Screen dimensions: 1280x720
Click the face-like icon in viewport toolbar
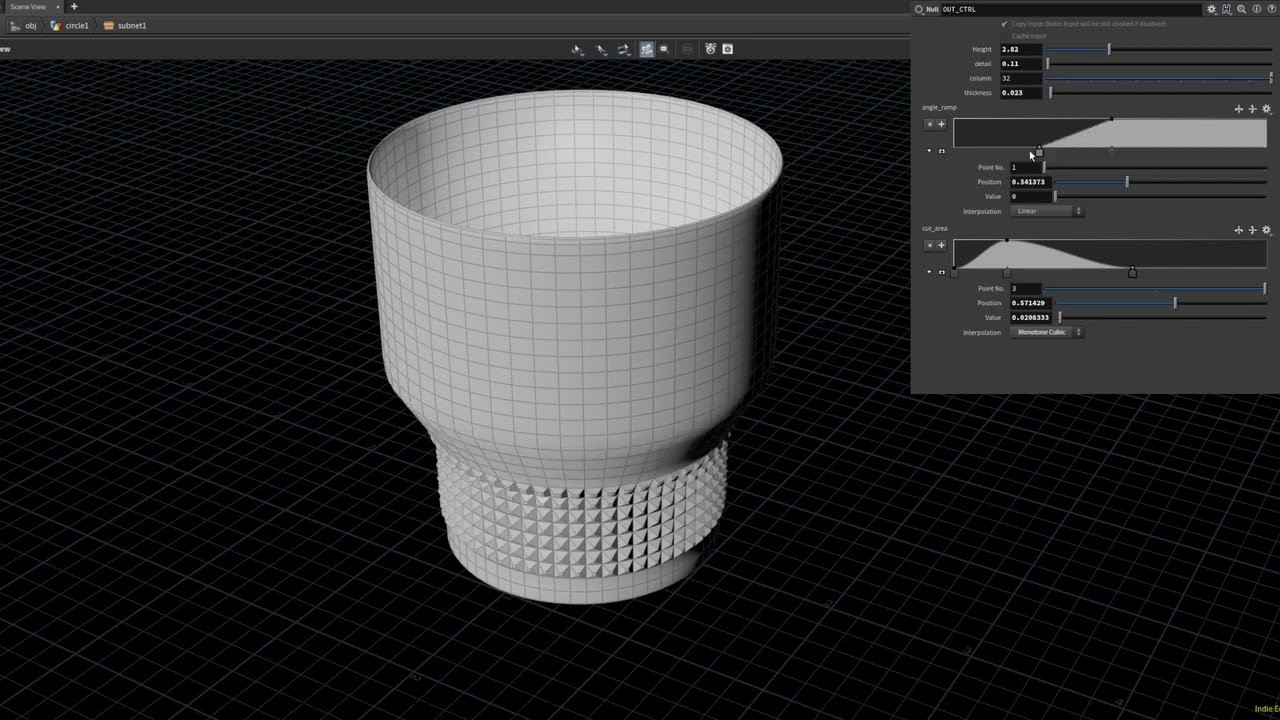click(710, 49)
